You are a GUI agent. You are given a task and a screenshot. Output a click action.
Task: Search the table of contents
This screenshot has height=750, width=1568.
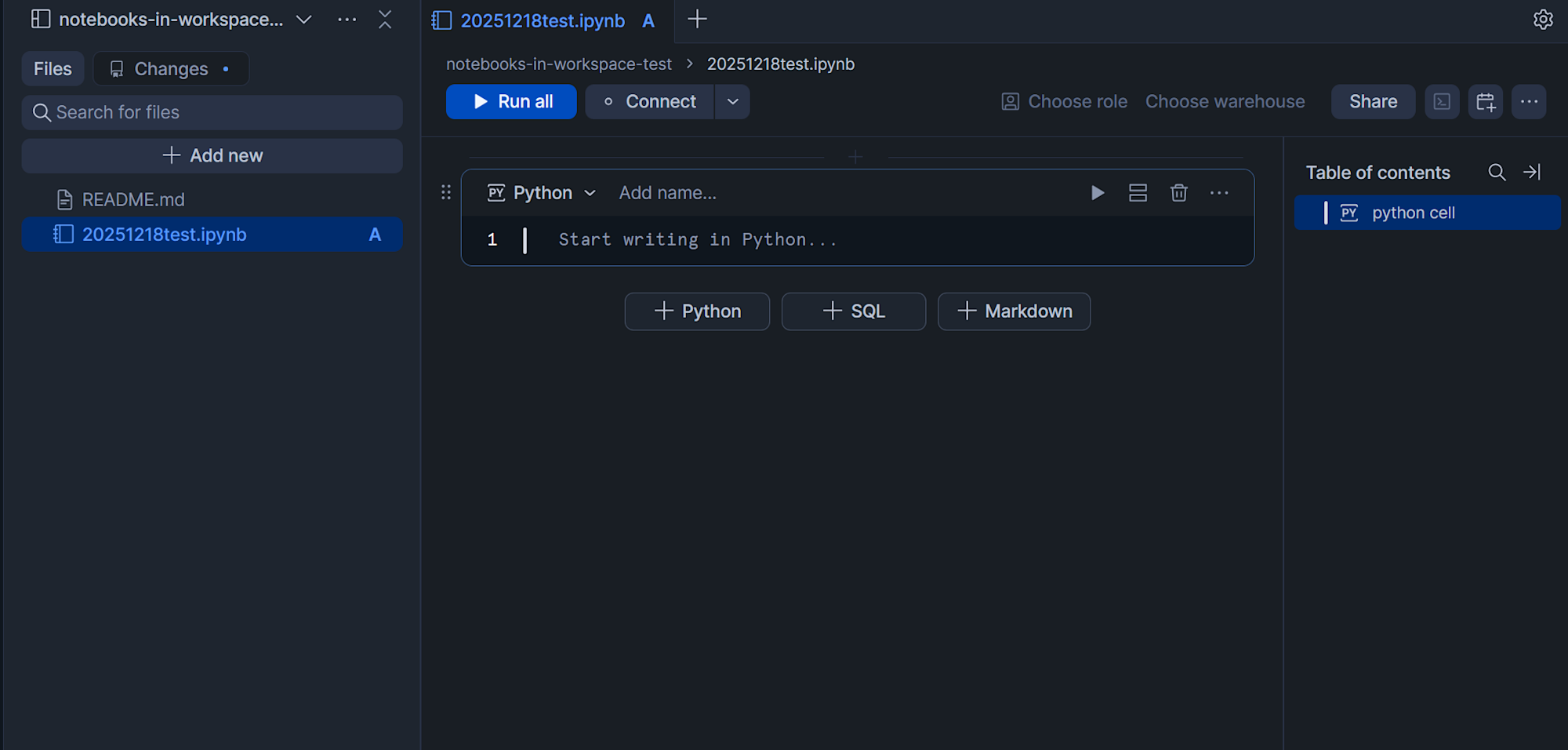(1497, 173)
